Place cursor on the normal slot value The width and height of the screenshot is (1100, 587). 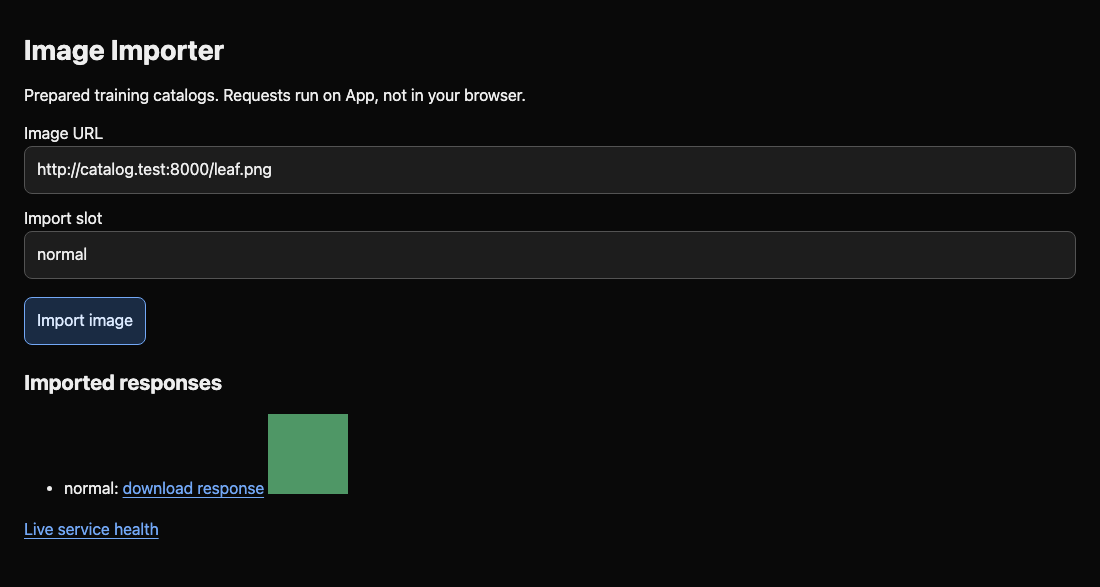(x=62, y=255)
